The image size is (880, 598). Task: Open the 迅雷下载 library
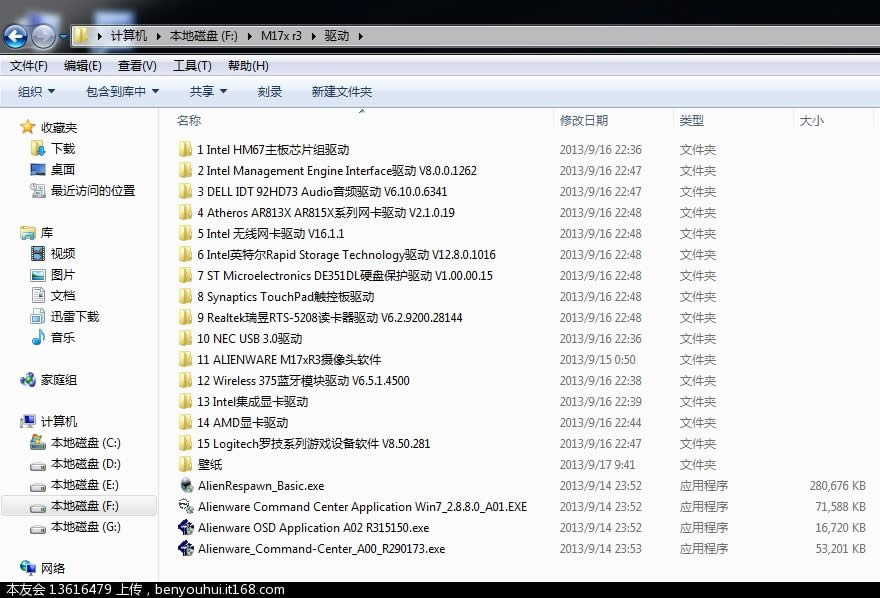[65, 316]
